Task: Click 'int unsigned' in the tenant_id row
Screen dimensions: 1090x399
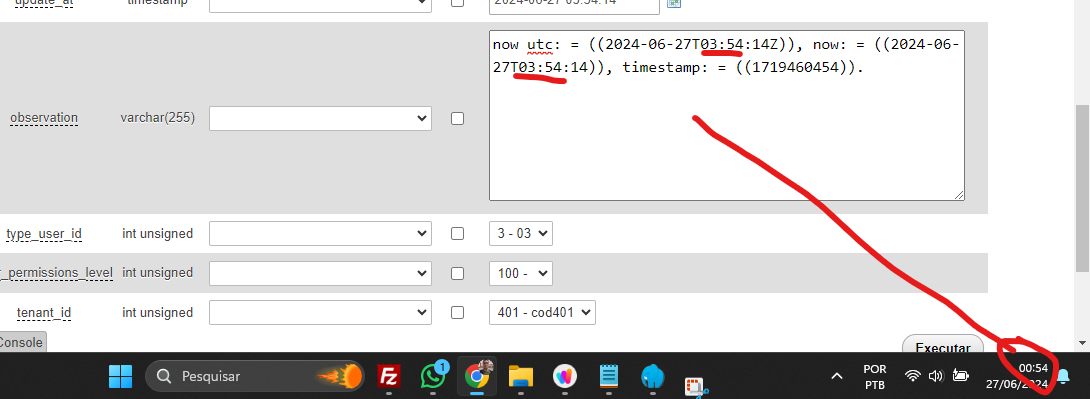Action: point(158,313)
